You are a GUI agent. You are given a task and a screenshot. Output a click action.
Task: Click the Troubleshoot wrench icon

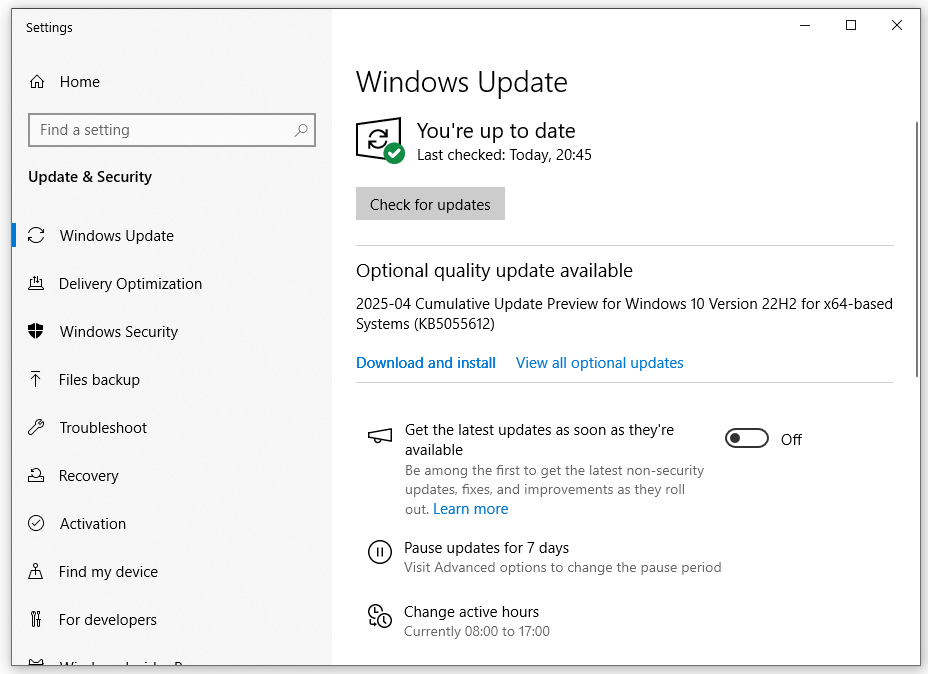pyautogui.click(x=36, y=427)
